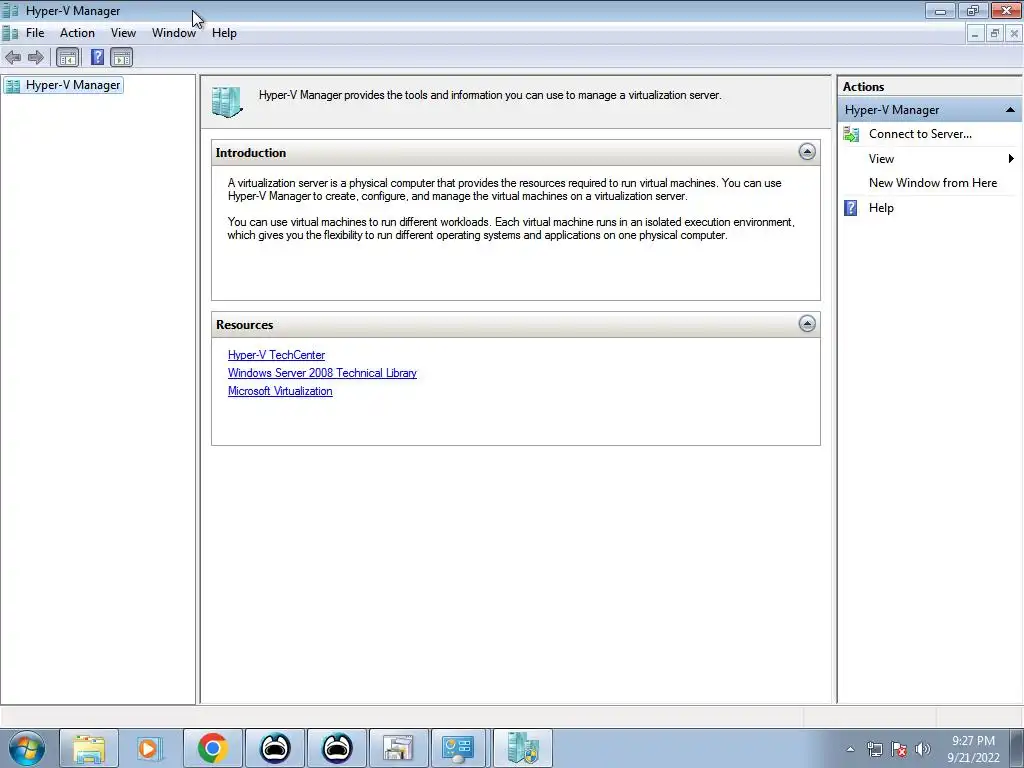This screenshot has width=1024, height=768.
Task: Open the Microsoft Virtualization link
Action: tap(280, 391)
